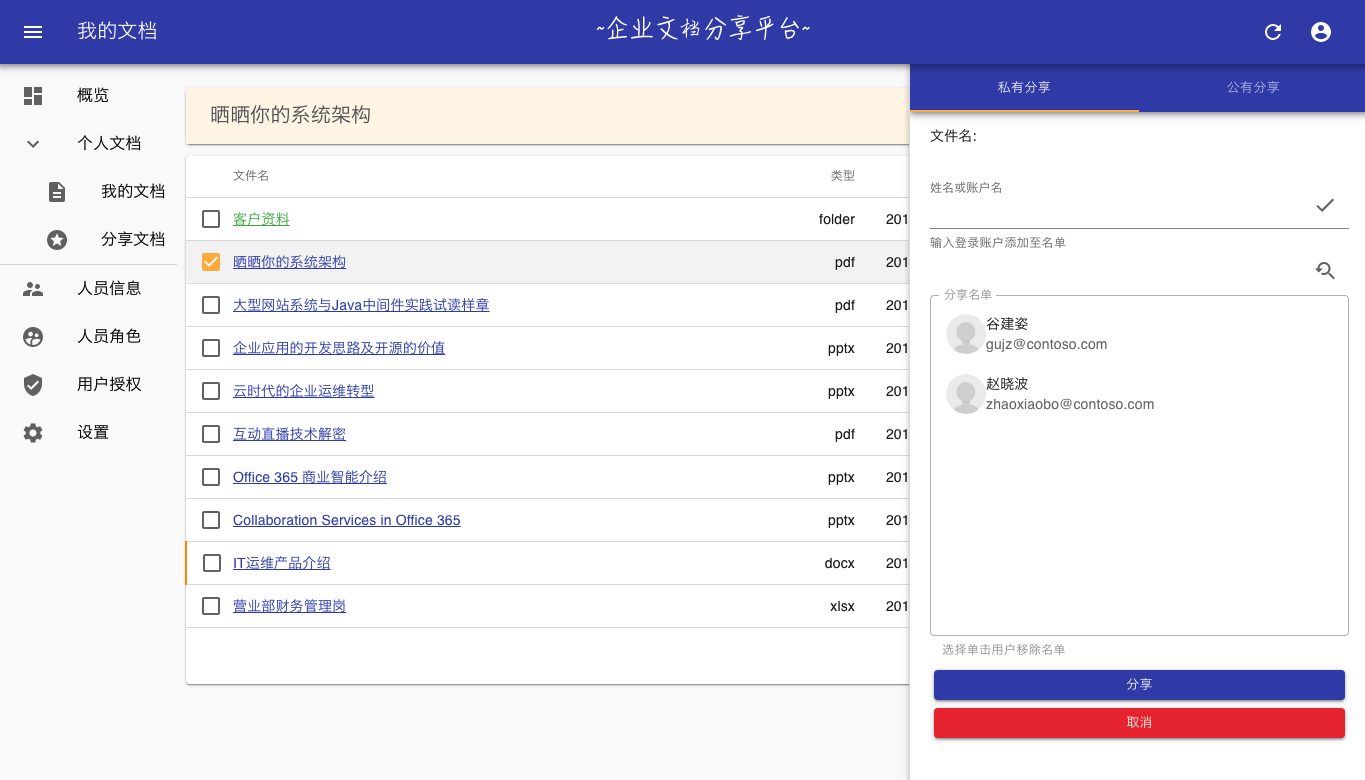Remove 赵晓波 from the share list
This screenshot has height=780, width=1365.
[1139, 394]
